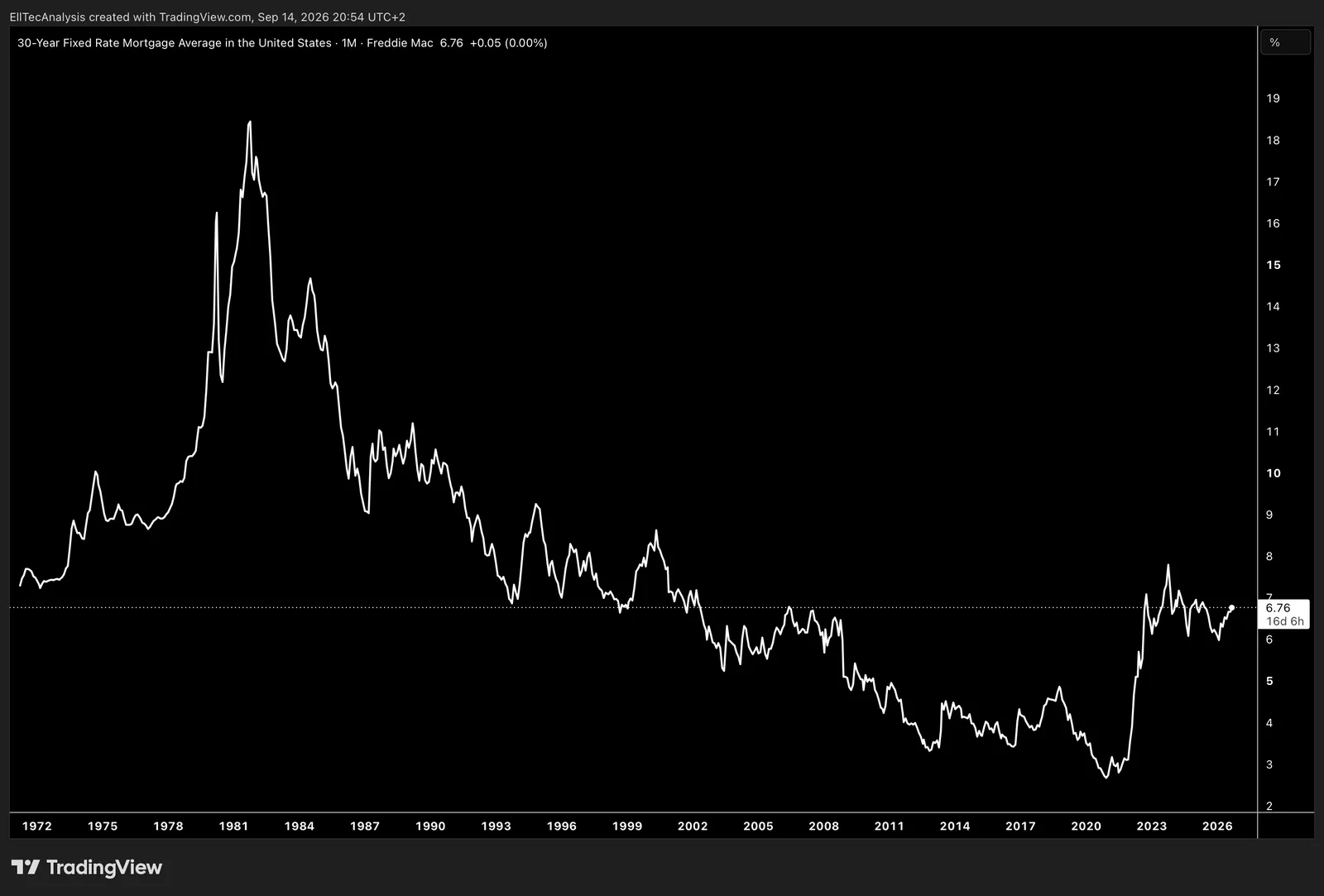Click the last data point dot on the line
Image resolution: width=1324 pixels, height=896 pixels.
tap(1231, 608)
